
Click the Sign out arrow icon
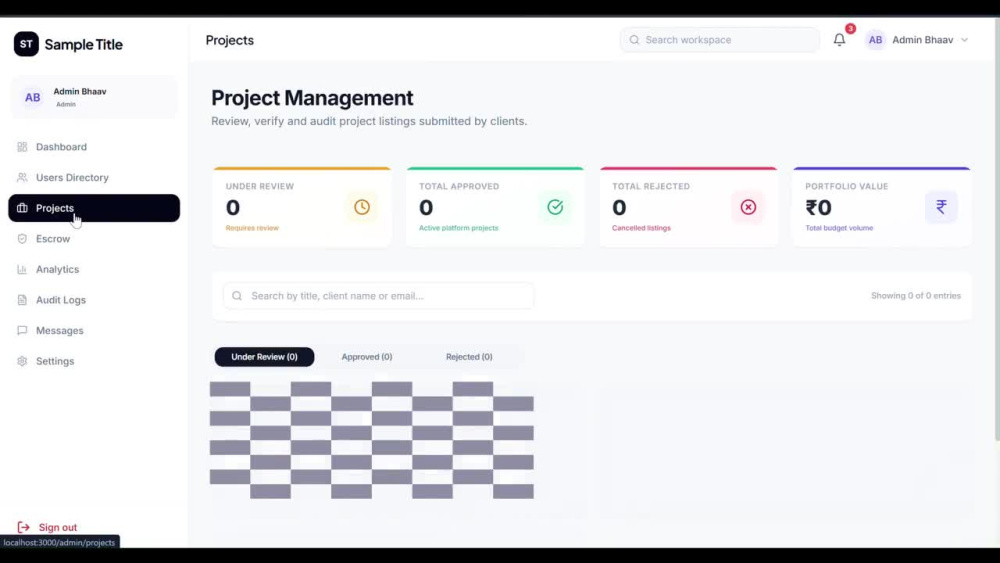pyautogui.click(x=24, y=527)
